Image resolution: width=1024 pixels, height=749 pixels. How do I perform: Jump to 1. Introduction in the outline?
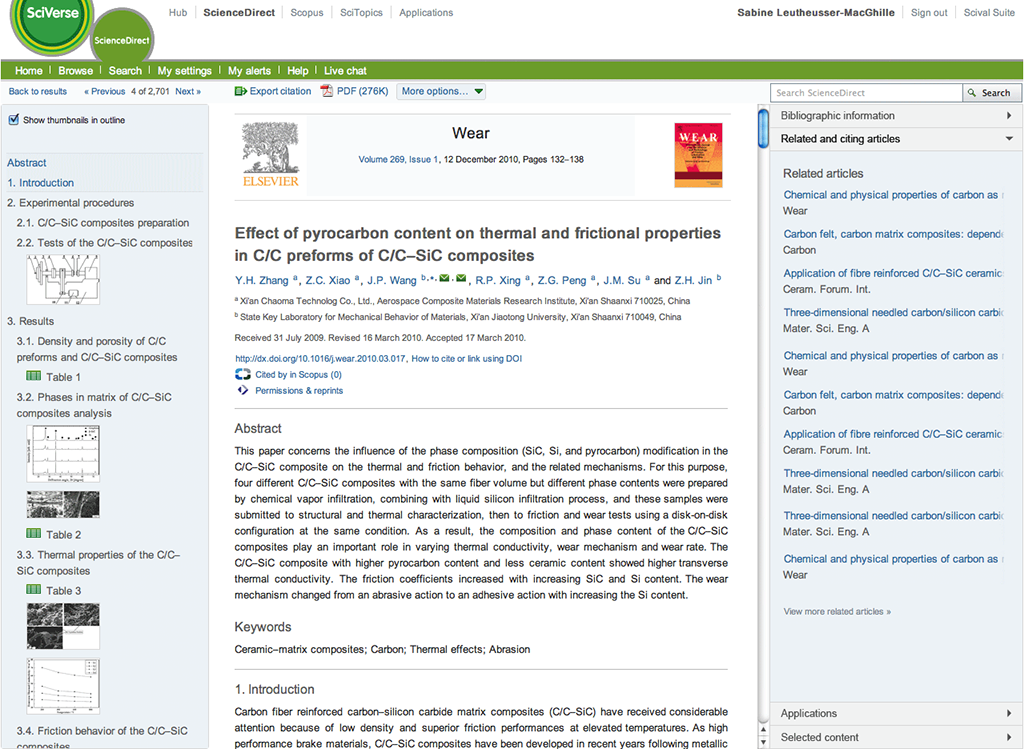pyautogui.click(x=40, y=183)
